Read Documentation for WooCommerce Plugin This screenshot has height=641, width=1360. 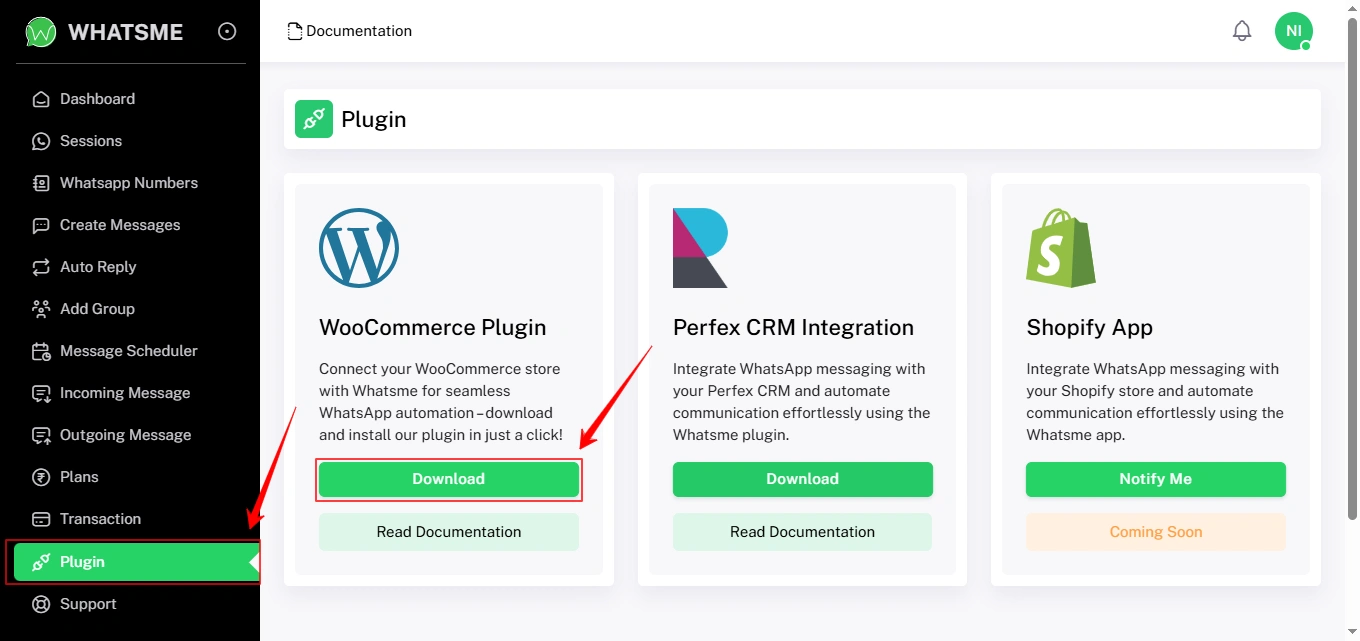coord(449,532)
